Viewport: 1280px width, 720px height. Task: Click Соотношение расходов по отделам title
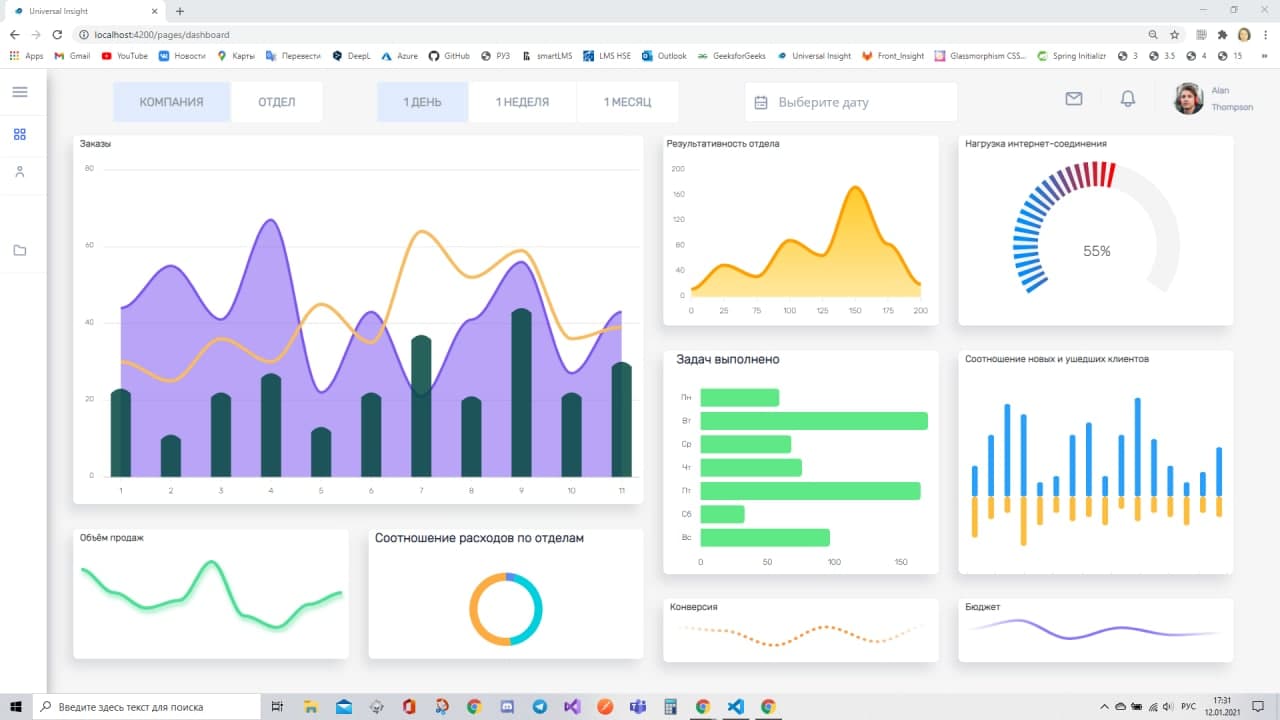tap(479, 538)
